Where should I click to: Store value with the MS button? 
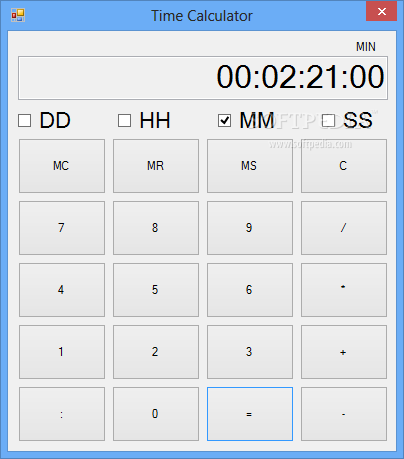pos(250,166)
